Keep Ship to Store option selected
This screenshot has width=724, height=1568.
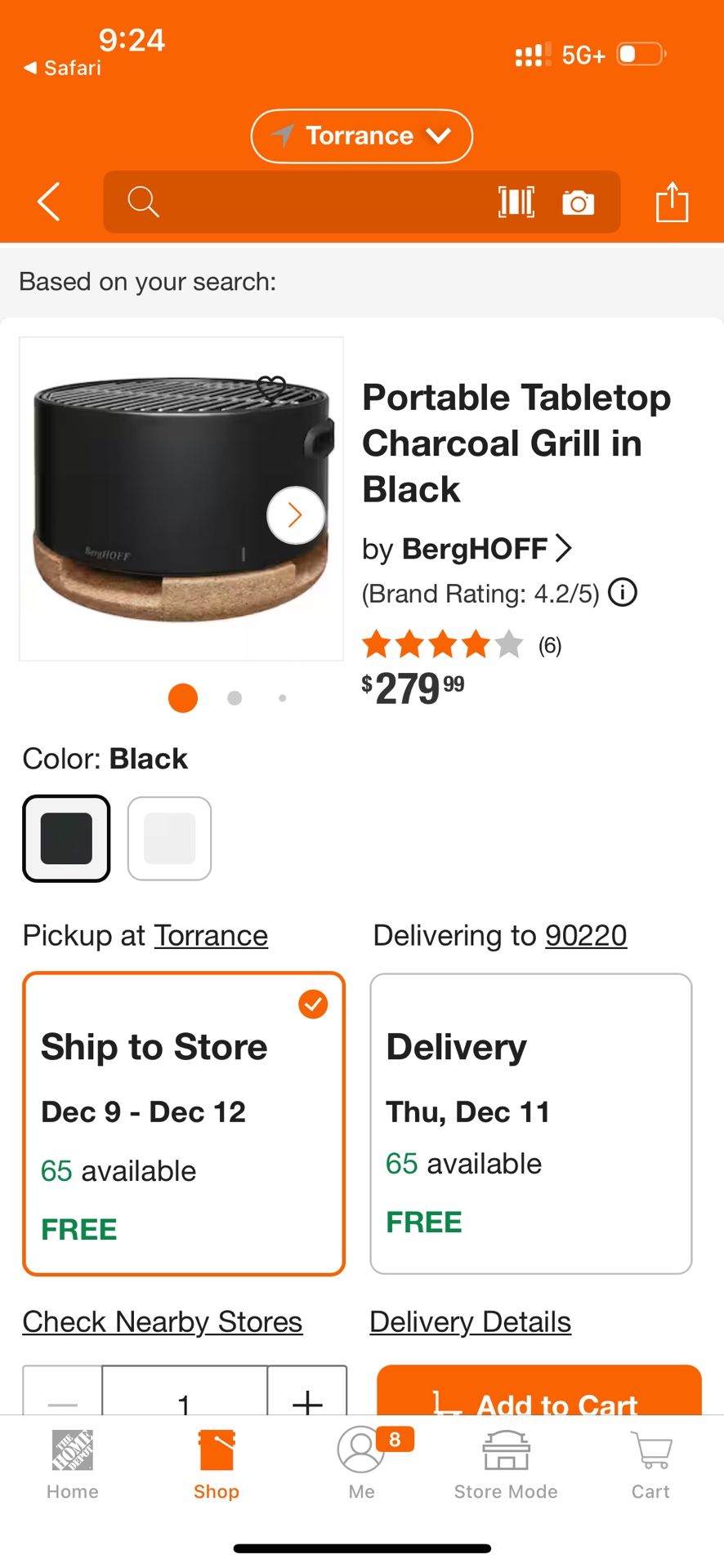(184, 1123)
